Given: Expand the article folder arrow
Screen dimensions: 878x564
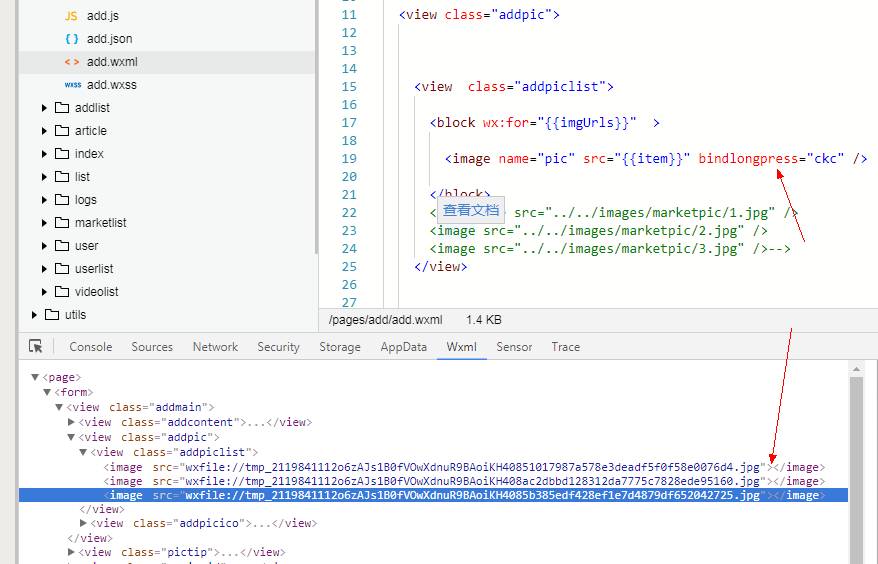Looking at the screenshot, I should (44, 130).
